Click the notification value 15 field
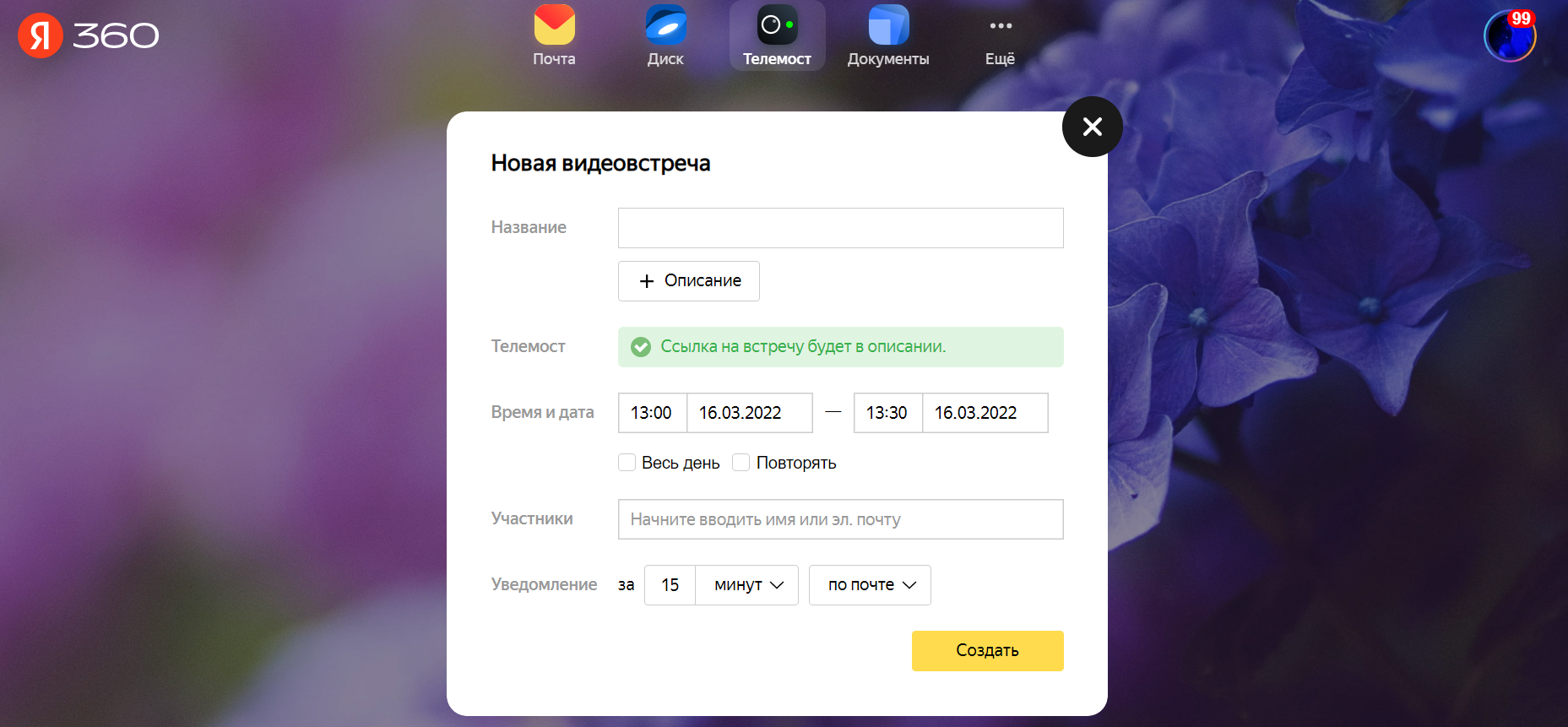1568x727 pixels. point(670,585)
